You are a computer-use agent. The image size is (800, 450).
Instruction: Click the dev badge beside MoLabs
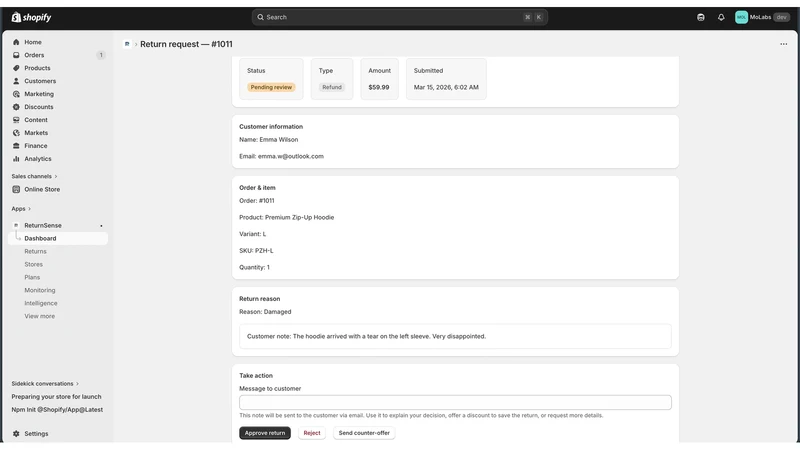[x=782, y=17]
